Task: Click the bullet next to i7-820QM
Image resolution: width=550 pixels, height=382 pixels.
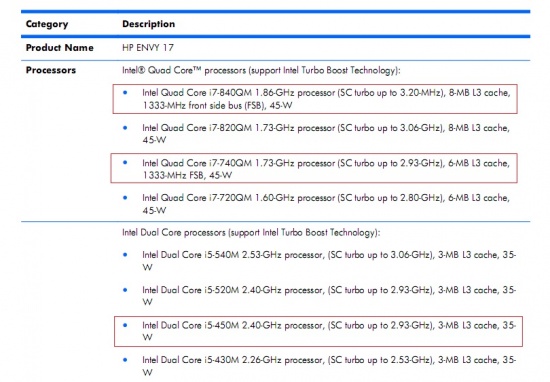Action: 125,128
